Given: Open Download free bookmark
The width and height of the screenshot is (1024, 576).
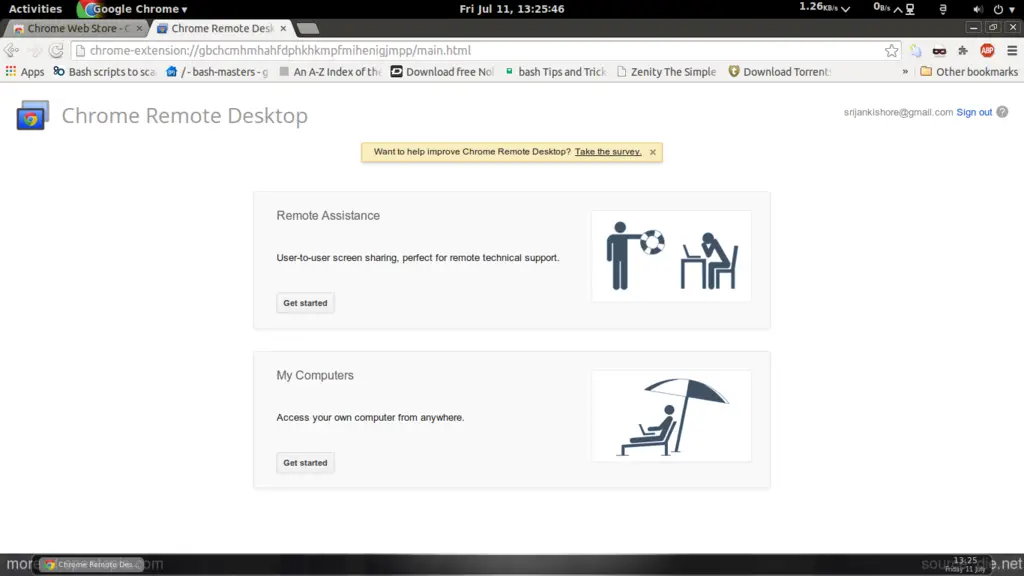Looking at the screenshot, I should (442, 72).
